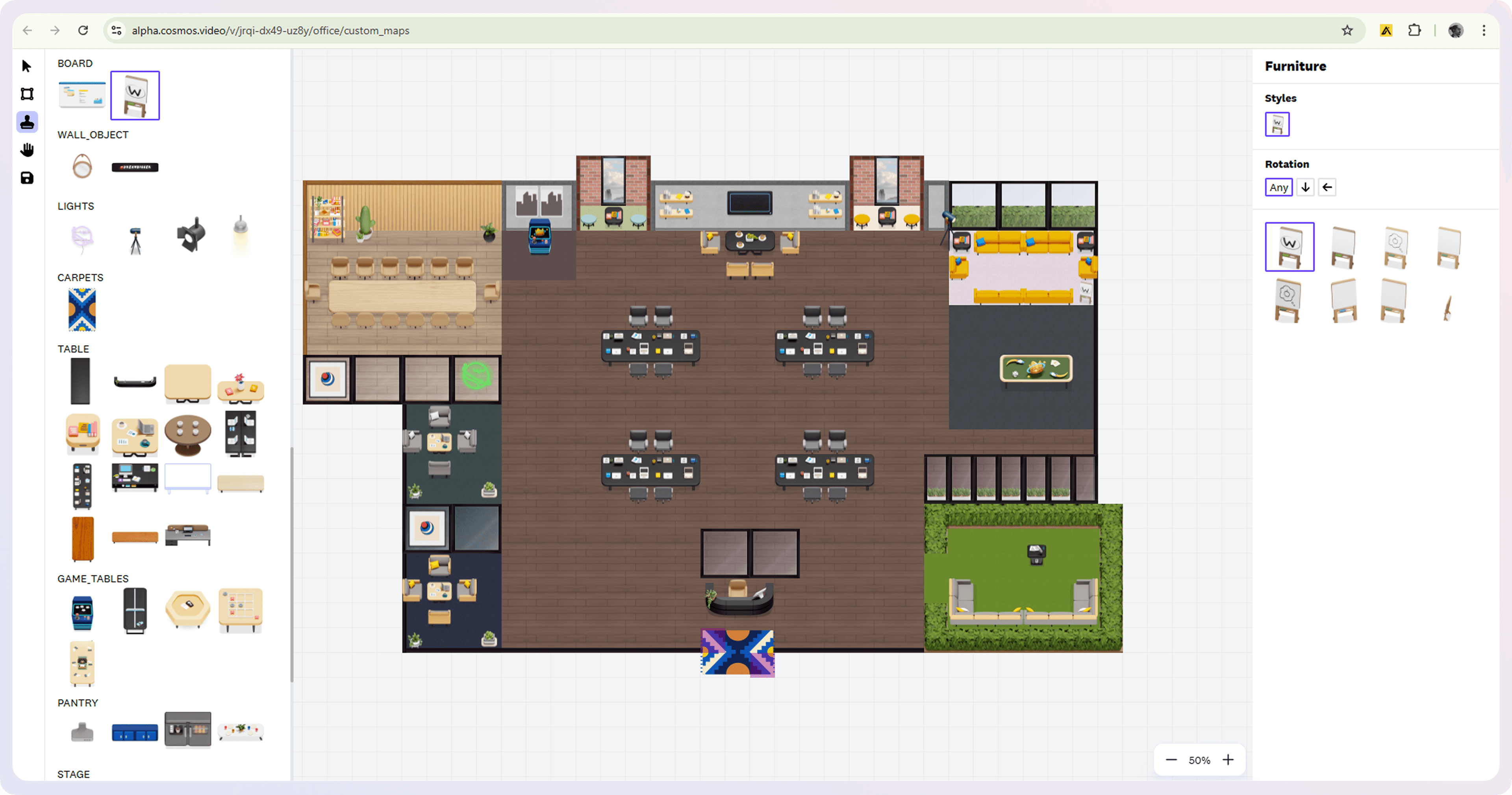Select the hand pan tool
Image resolution: width=1512 pixels, height=795 pixels.
click(x=27, y=150)
